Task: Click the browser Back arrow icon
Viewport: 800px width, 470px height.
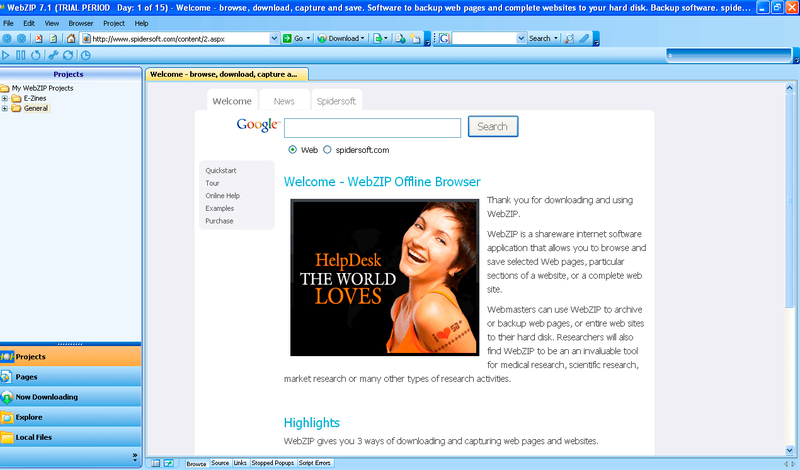Action: 7,38
